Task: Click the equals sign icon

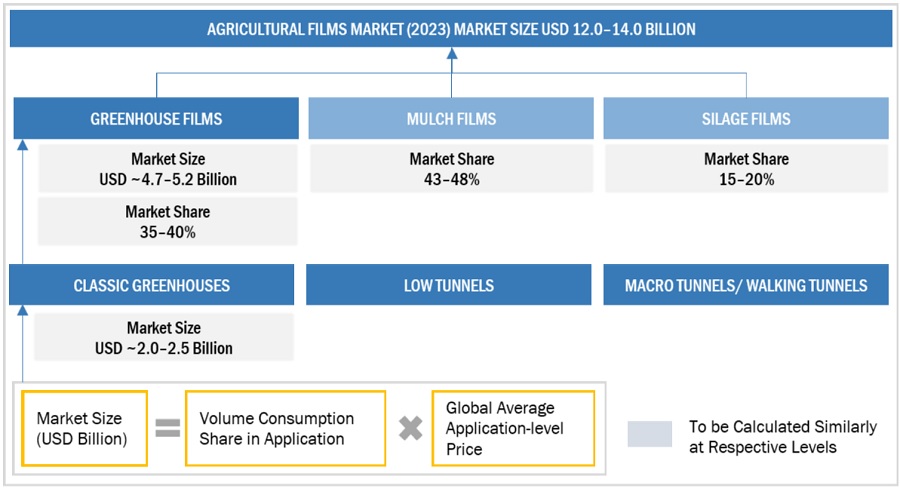Action: 167,428
